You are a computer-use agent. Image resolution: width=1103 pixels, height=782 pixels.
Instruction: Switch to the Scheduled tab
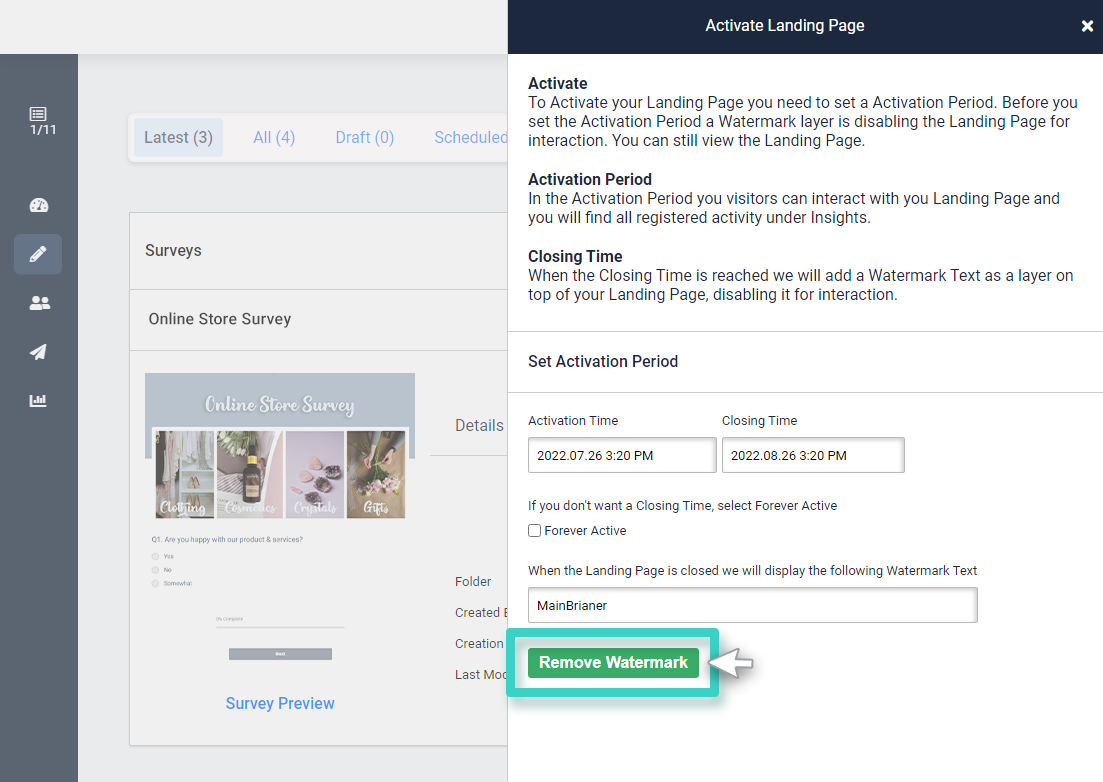470,137
